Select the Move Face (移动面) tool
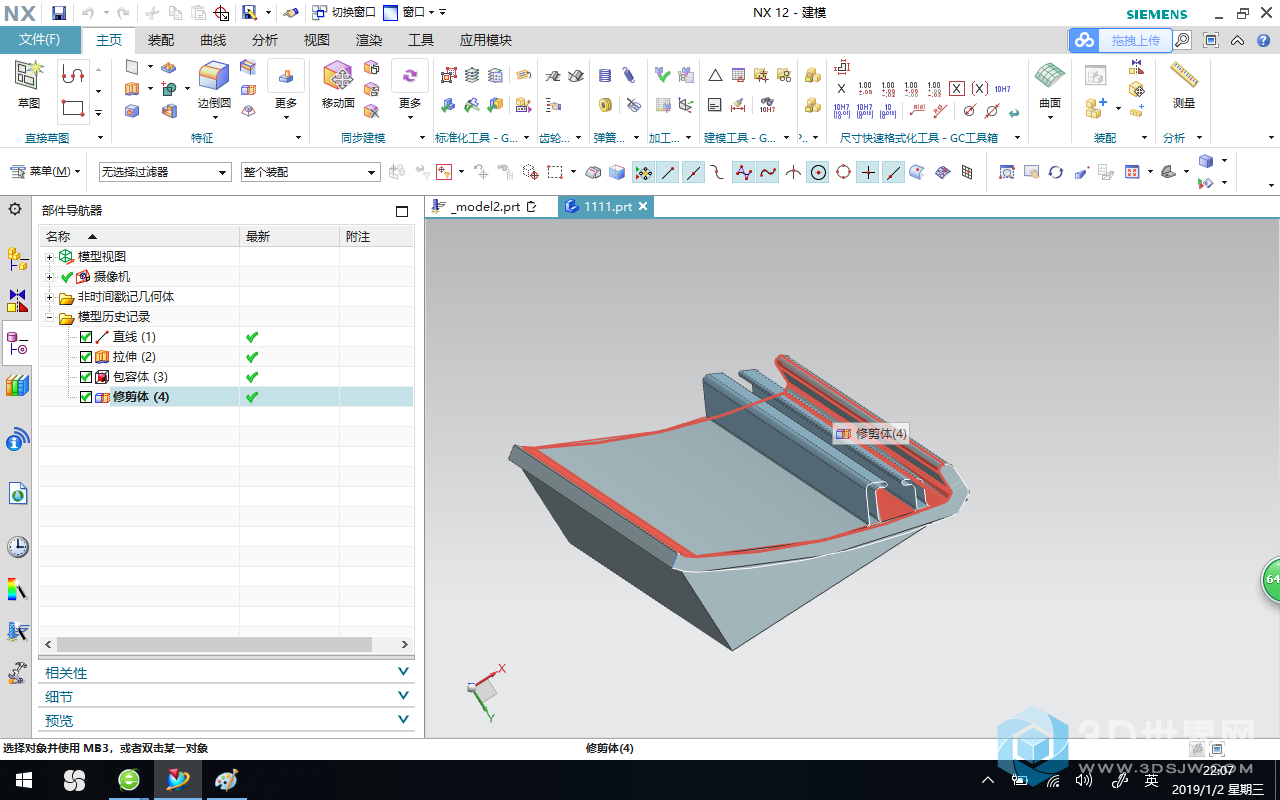The height and width of the screenshot is (800, 1280). pos(338,76)
